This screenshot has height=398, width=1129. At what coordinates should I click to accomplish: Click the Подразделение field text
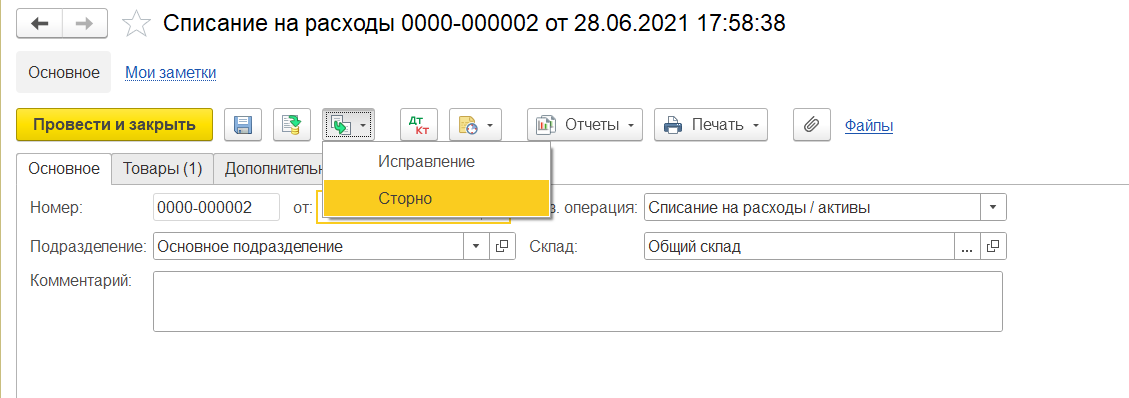pos(309,246)
